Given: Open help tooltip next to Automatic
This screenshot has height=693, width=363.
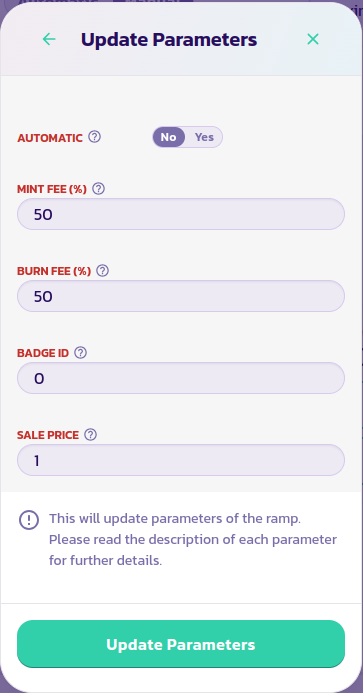Looking at the screenshot, I should (x=95, y=137).
